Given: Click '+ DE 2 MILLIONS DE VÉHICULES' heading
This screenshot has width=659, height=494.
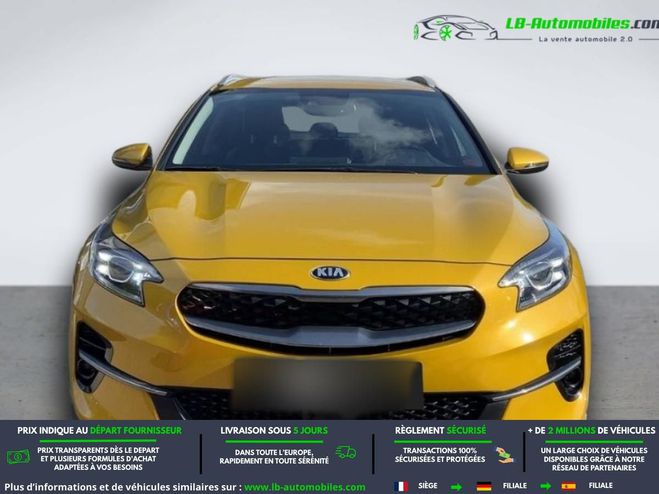Looking at the screenshot, I should (591, 431).
